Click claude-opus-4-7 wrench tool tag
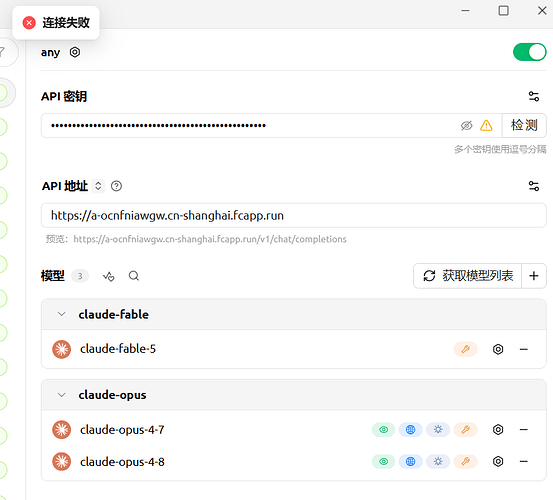 465,429
